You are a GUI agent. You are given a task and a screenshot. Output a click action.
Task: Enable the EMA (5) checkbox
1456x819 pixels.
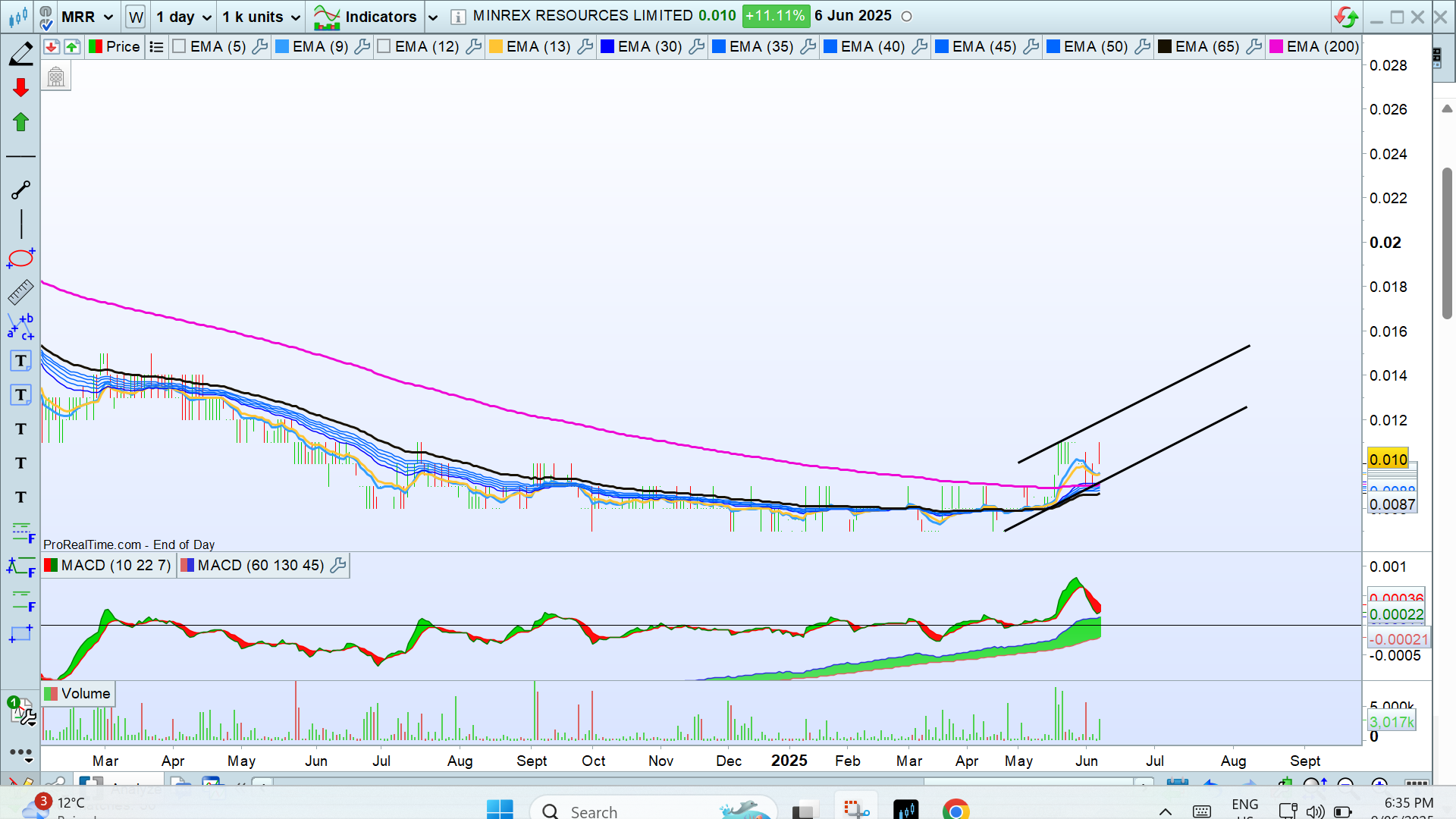[x=179, y=47]
